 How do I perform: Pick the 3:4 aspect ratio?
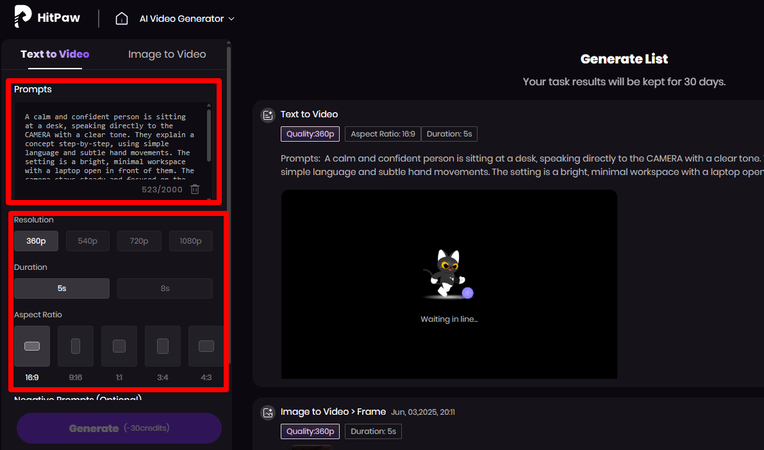(x=163, y=346)
